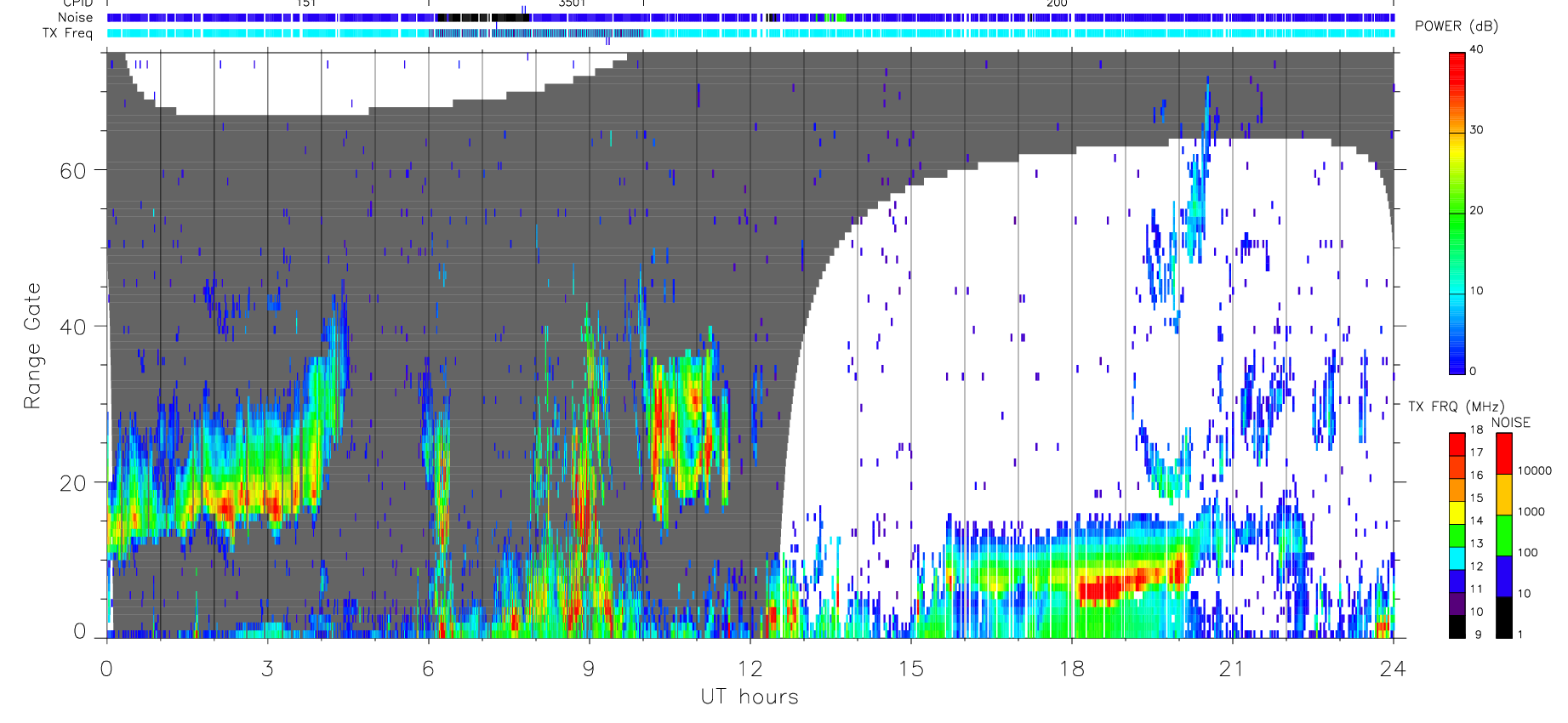This screenshot has width=1568, height=723.
Task: Click the 15 tick label on the UT hours axis
Action: (910, 669)
